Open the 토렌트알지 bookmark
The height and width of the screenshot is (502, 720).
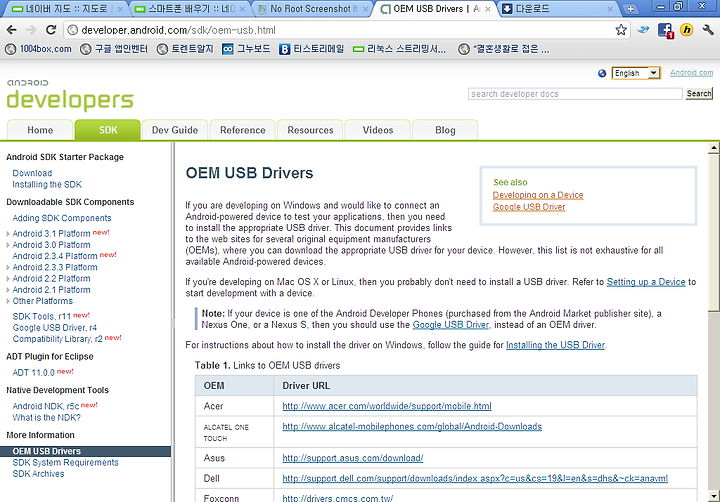click(x=186, y=49)
